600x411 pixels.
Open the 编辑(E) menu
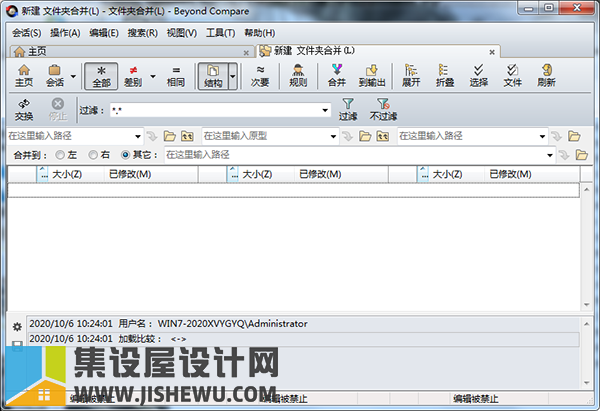tap(104, 33)
